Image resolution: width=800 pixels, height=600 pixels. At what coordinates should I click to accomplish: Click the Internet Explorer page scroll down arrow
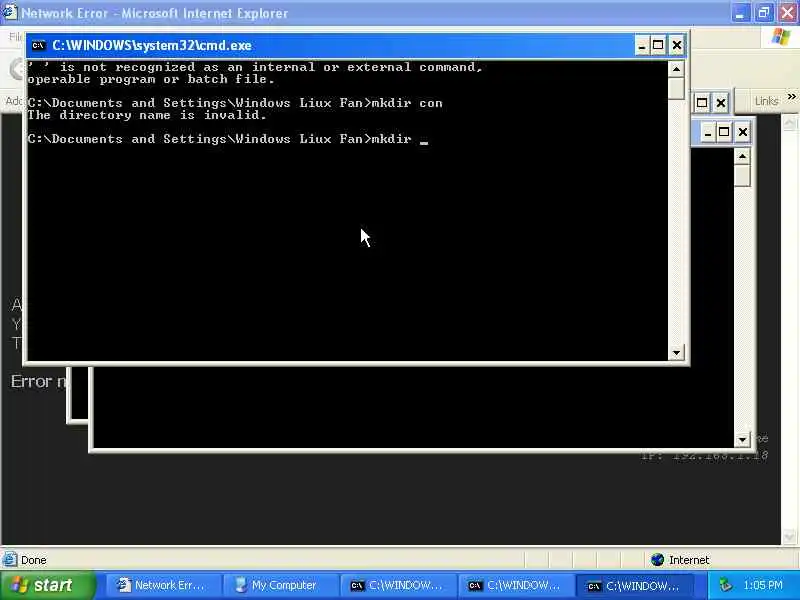[789, 536]
